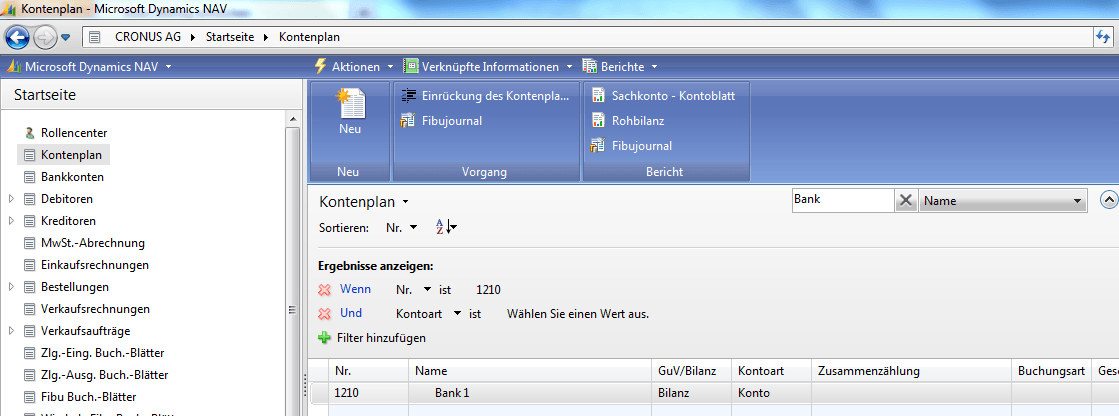1119x416 pixels.
Task: Click Kontenplan in the address breadcrumb
Action: (309, 36)
